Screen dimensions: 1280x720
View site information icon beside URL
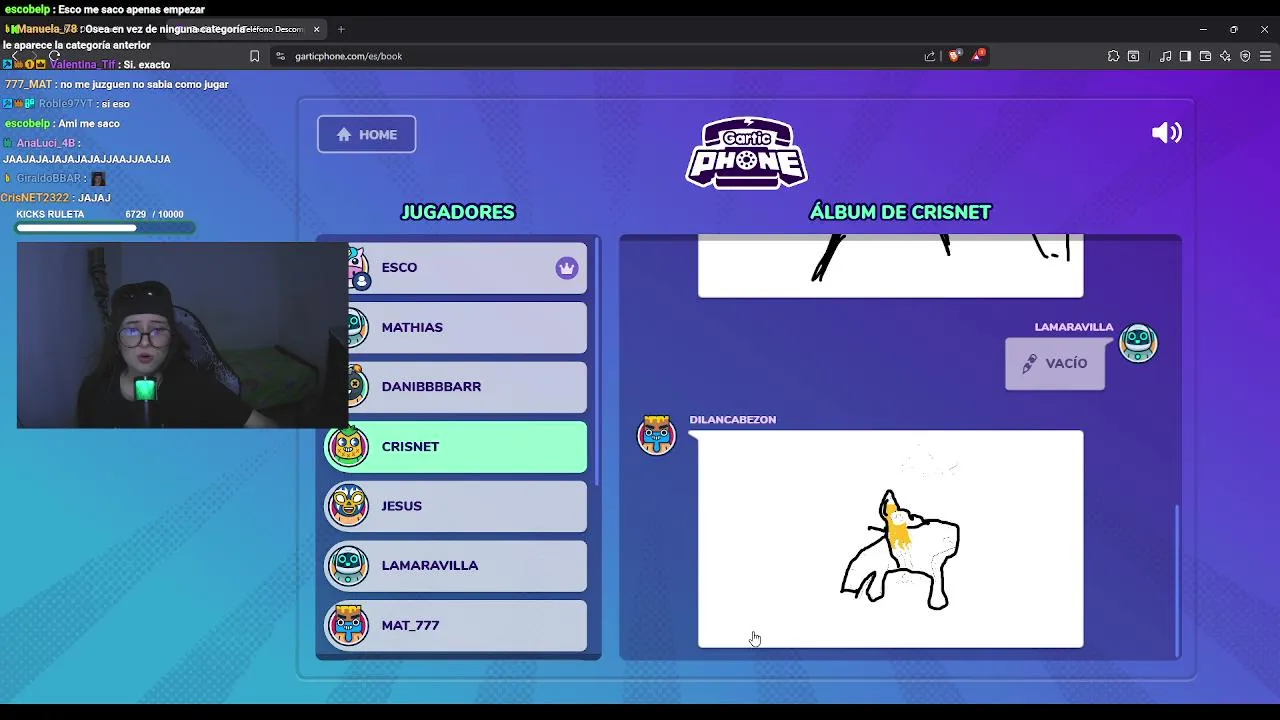(280, 56)
